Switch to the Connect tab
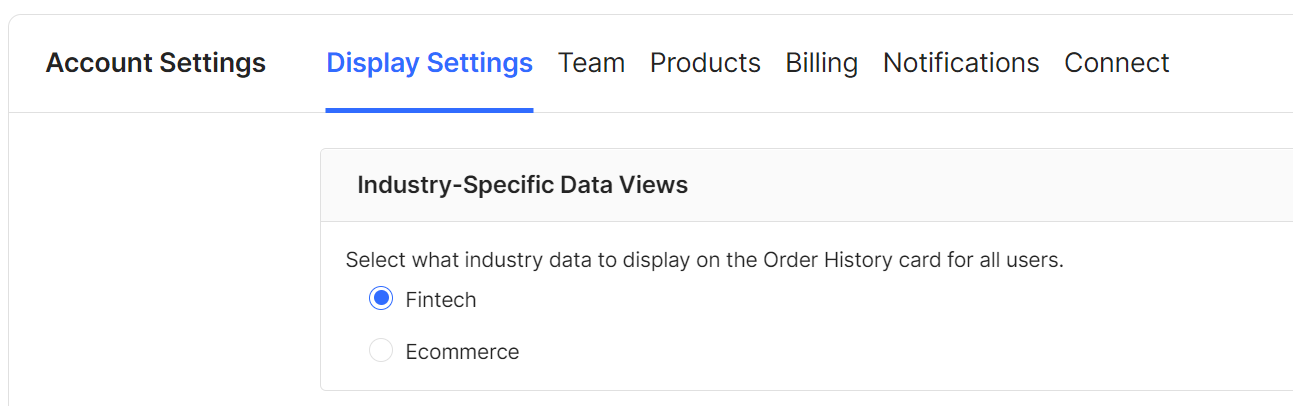The width and height of the screenshot is (1293, 406). pyautogui.click(x=1116, y=63)
